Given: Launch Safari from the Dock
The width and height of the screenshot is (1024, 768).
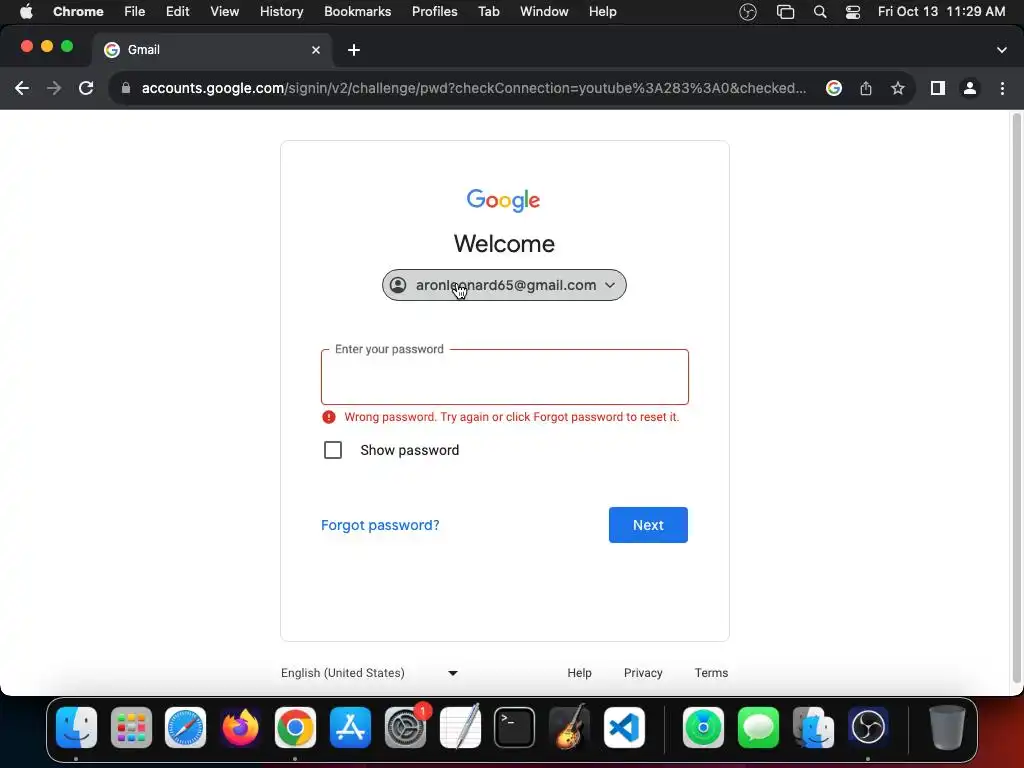Looking at the screenshot, I should click(185, 727).
